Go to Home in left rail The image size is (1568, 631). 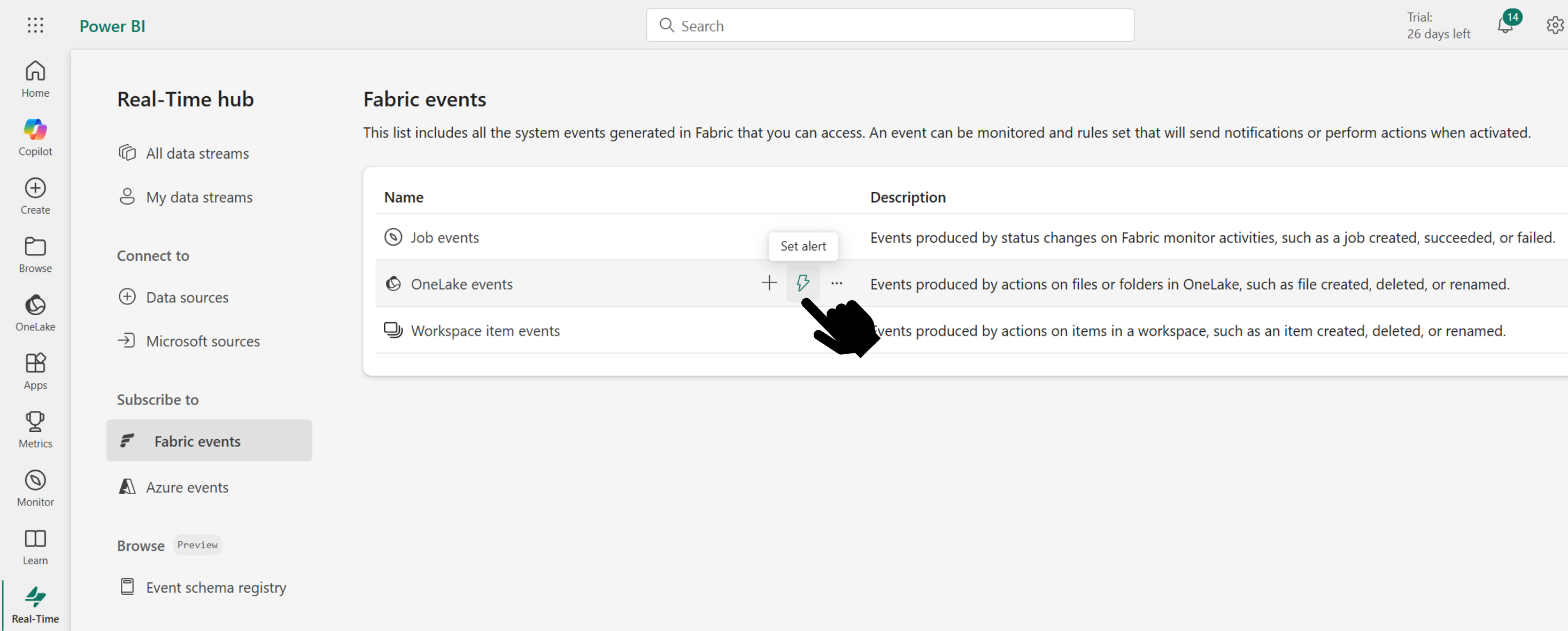(x=35, y=79)
